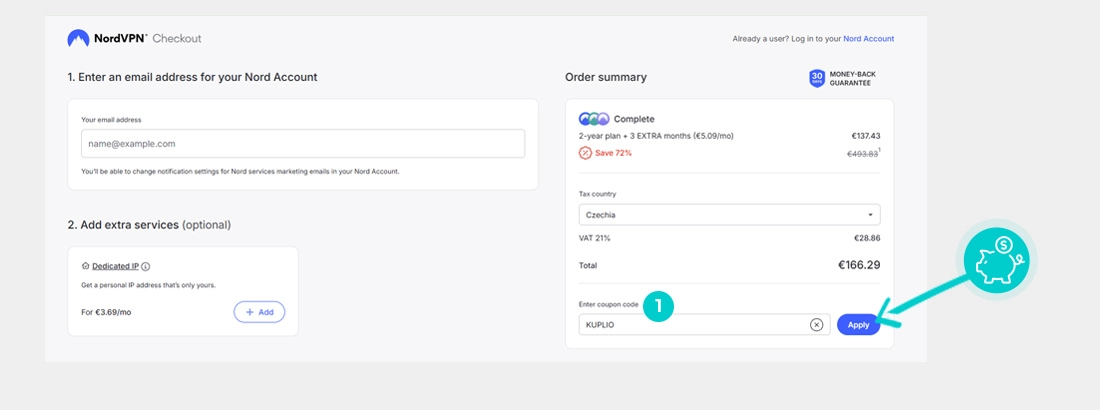Click the strikethrough price €493.83
The width and height of the screenshot is (1100, 410).
click(862, 154)
